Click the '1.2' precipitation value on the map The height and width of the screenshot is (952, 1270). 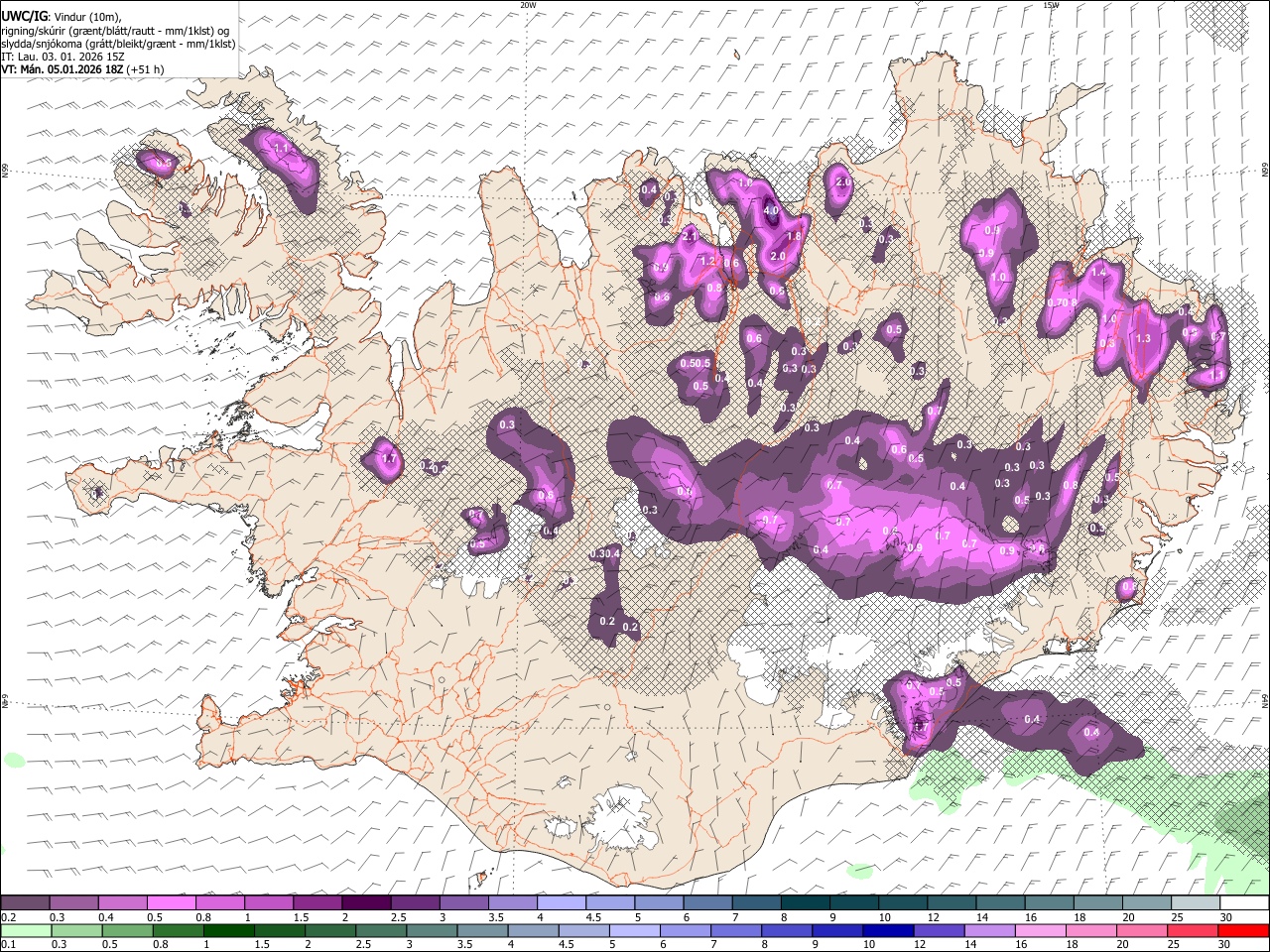click(707, 262)
